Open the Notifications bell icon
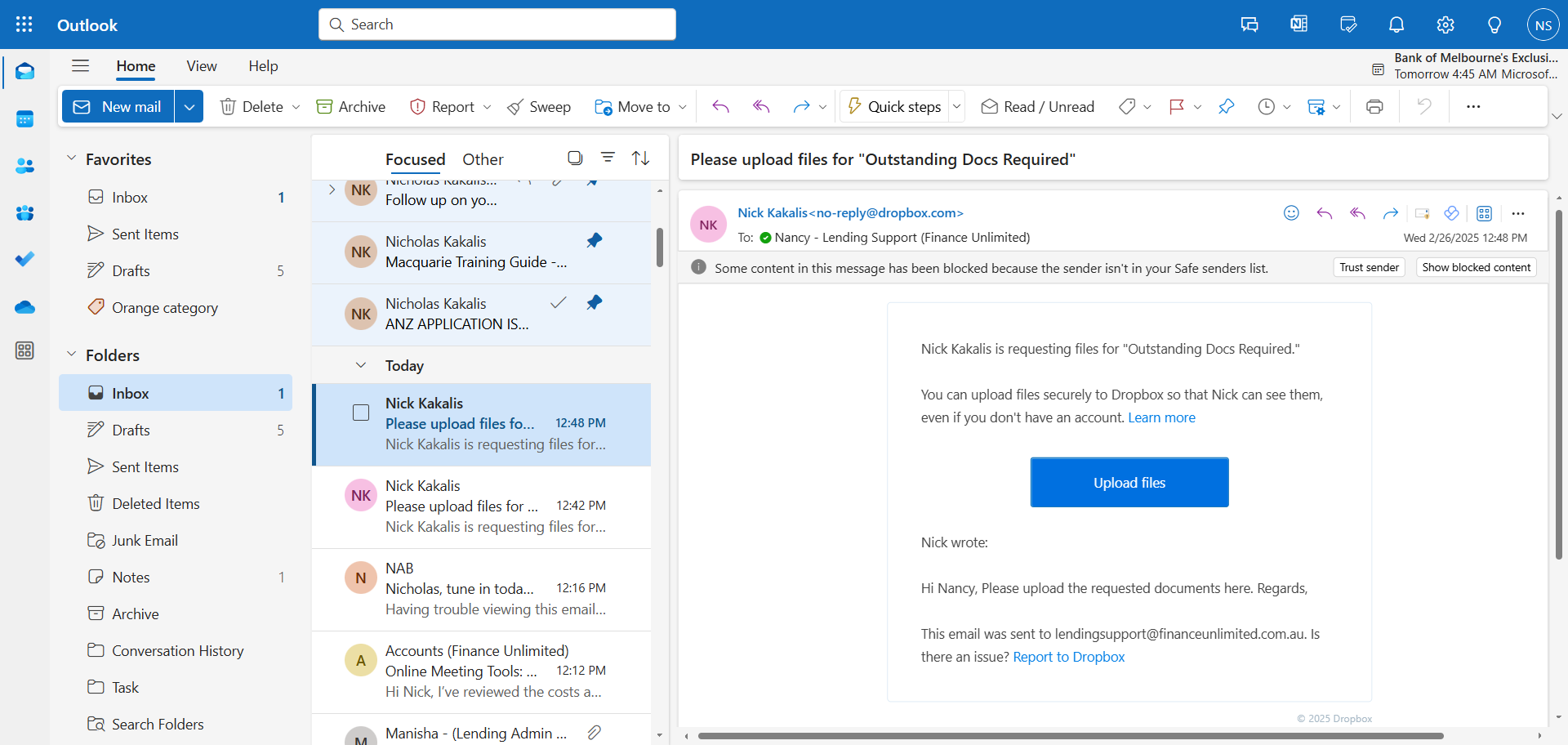 tap(1396, 25)
